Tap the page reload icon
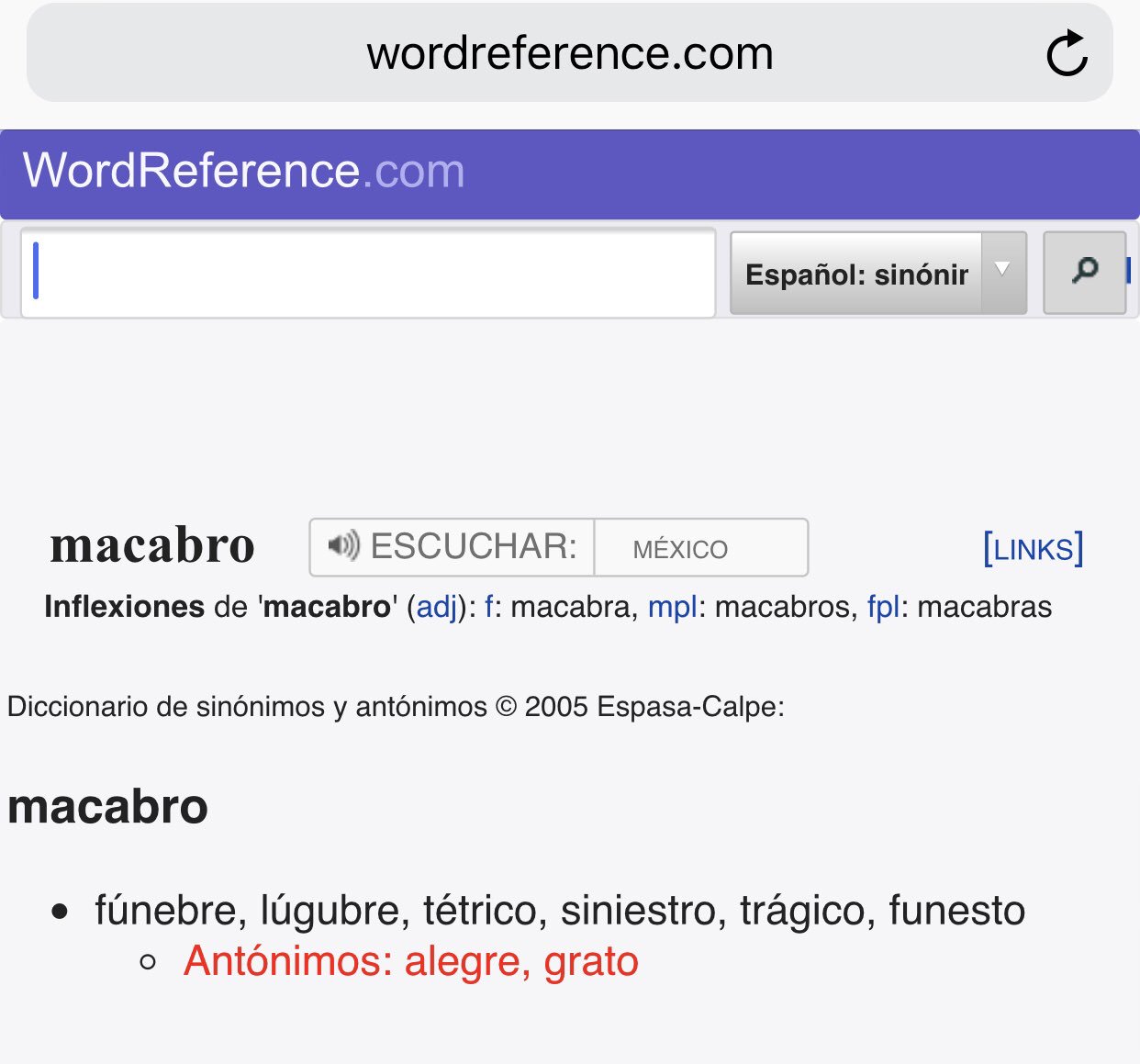 click(x=1067, y=52)
